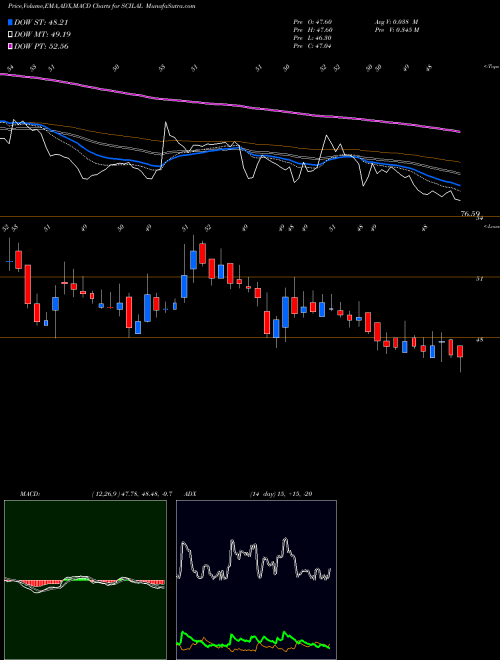Click the 'Pre O: 47.60' open value
Screen dimensions: 500x660
click(313, 21)
